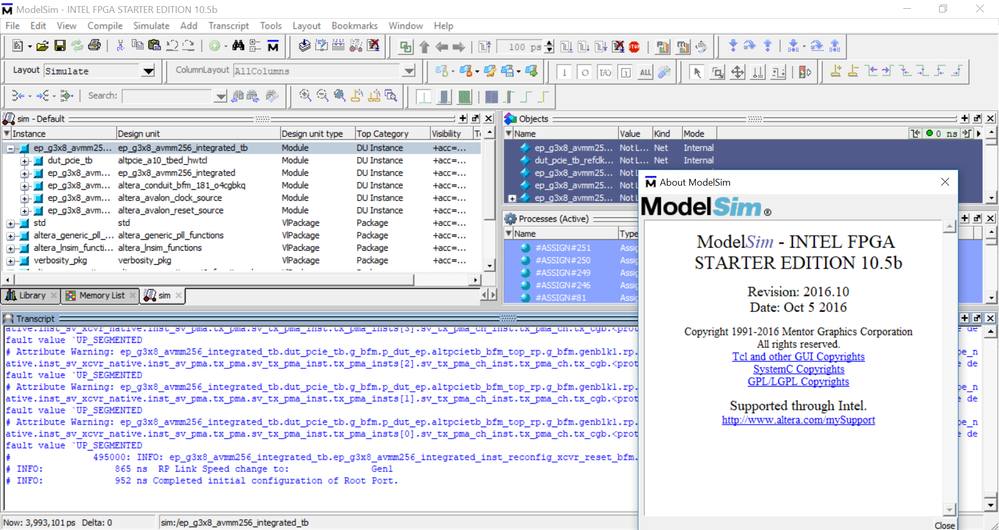The image size is (999, 530).
Task: Open the Layout dropdown showing Simulate
Action: point(148,71)
